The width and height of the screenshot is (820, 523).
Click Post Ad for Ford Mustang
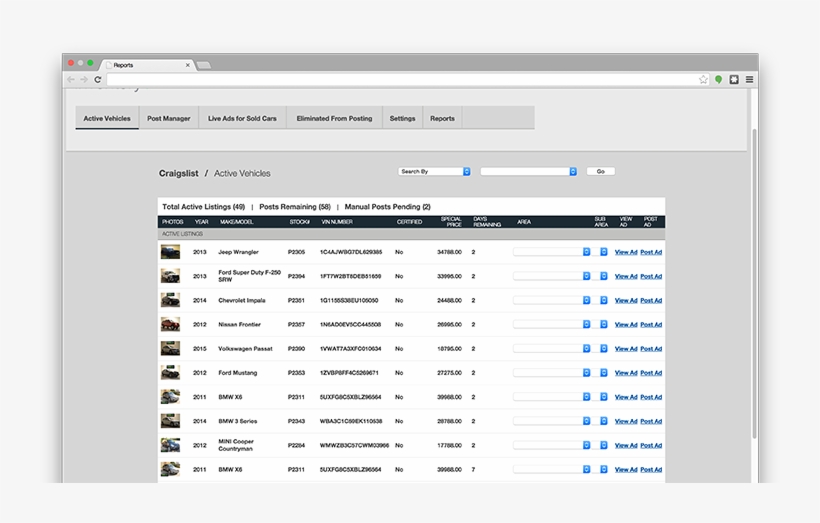click(651, 373)
